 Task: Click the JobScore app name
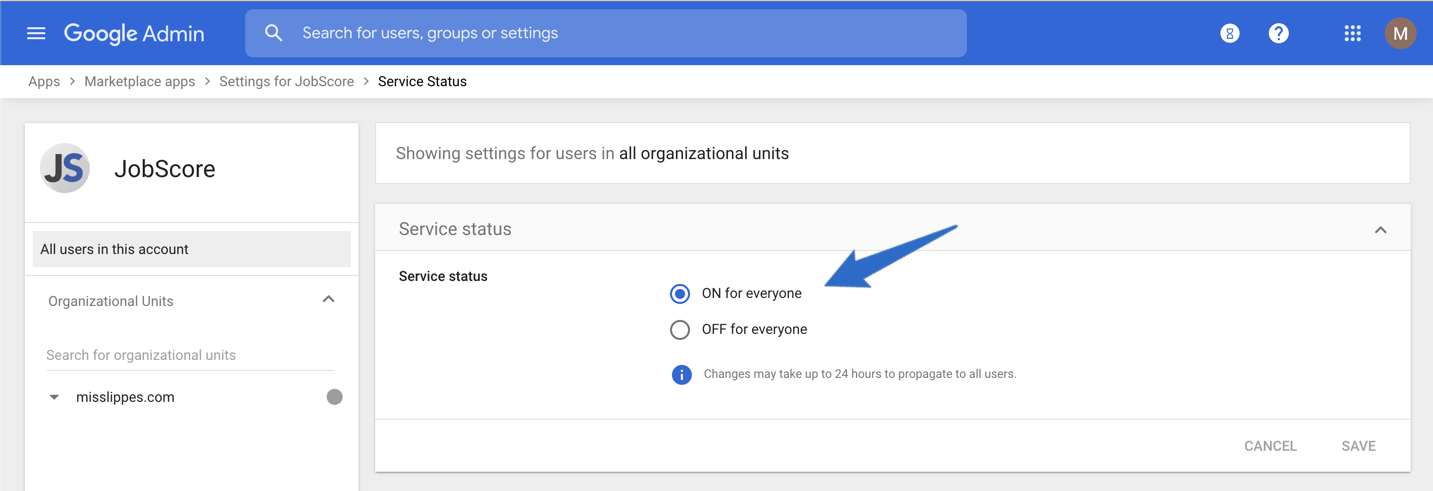pos(165,169)
